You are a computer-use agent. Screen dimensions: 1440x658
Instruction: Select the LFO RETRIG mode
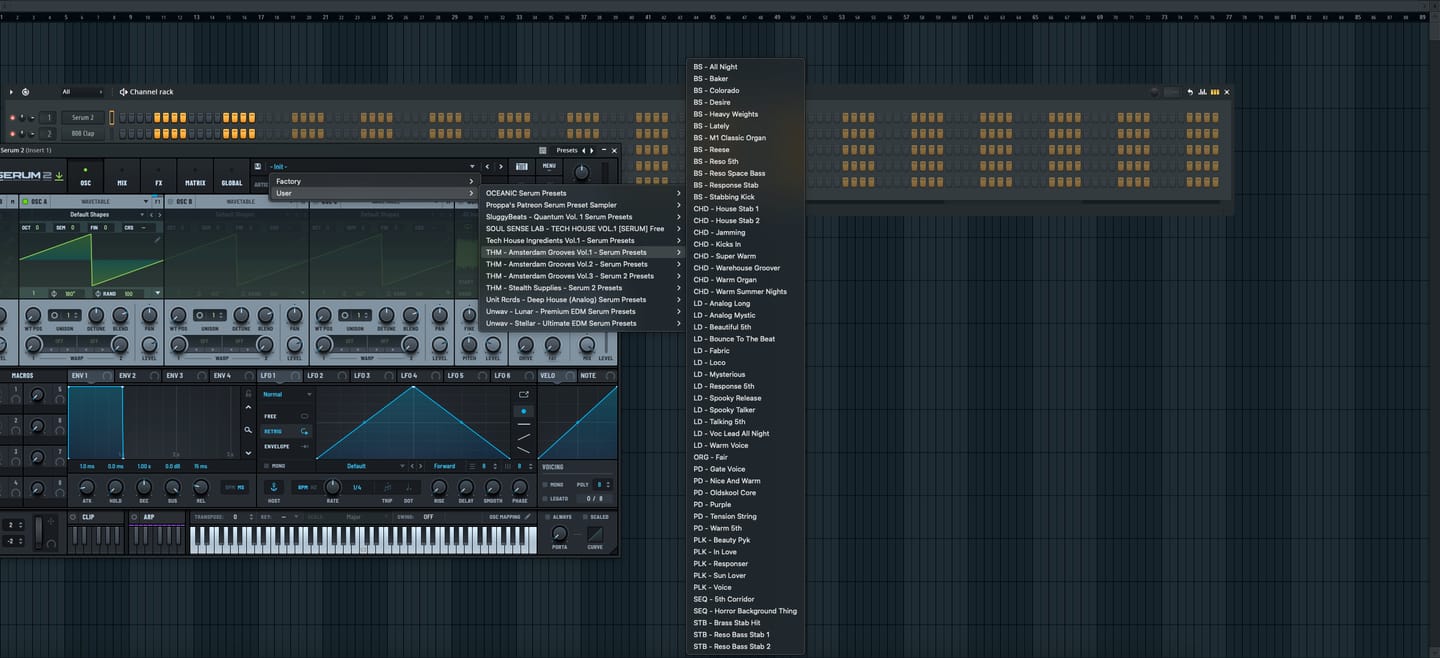click(x=286, y=431)
